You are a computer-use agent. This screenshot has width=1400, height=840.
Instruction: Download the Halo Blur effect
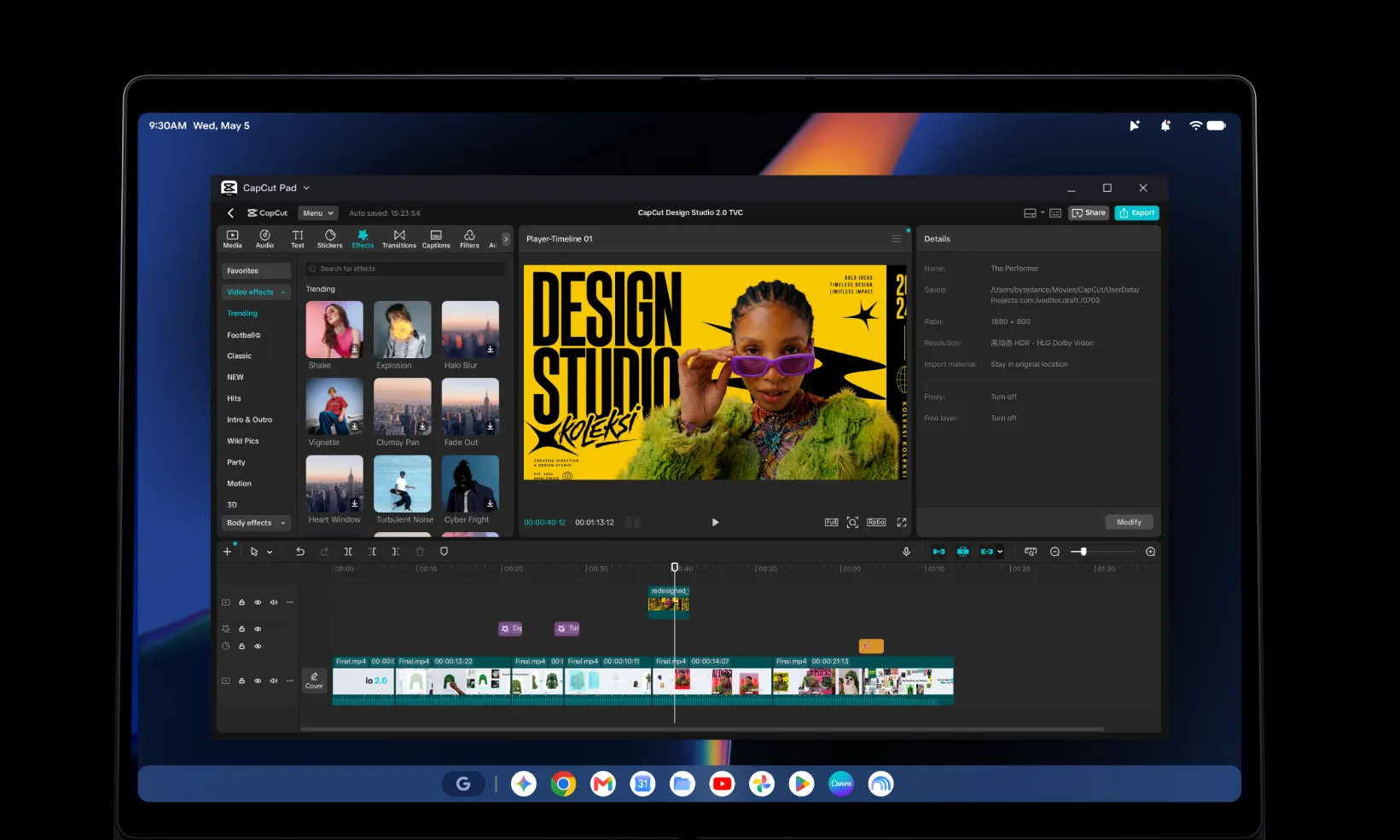491,349
